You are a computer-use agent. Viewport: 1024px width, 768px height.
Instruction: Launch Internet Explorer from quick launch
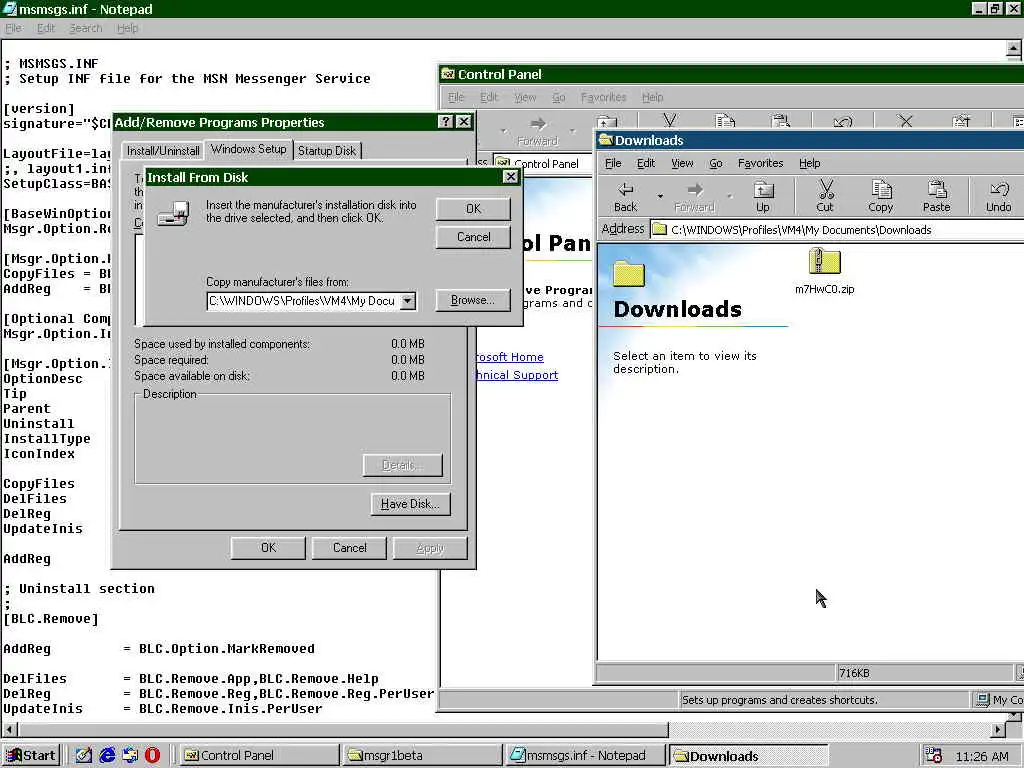pos(107,756)
